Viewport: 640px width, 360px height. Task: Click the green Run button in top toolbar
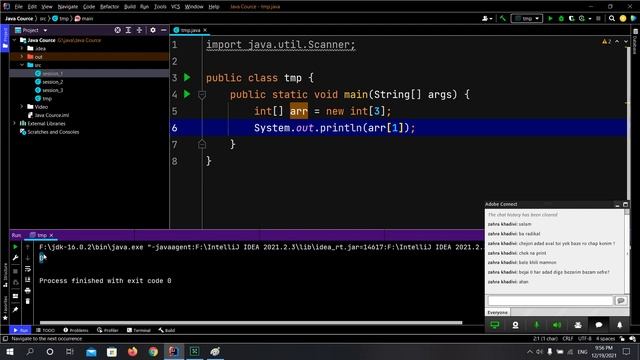pos(550,18)
